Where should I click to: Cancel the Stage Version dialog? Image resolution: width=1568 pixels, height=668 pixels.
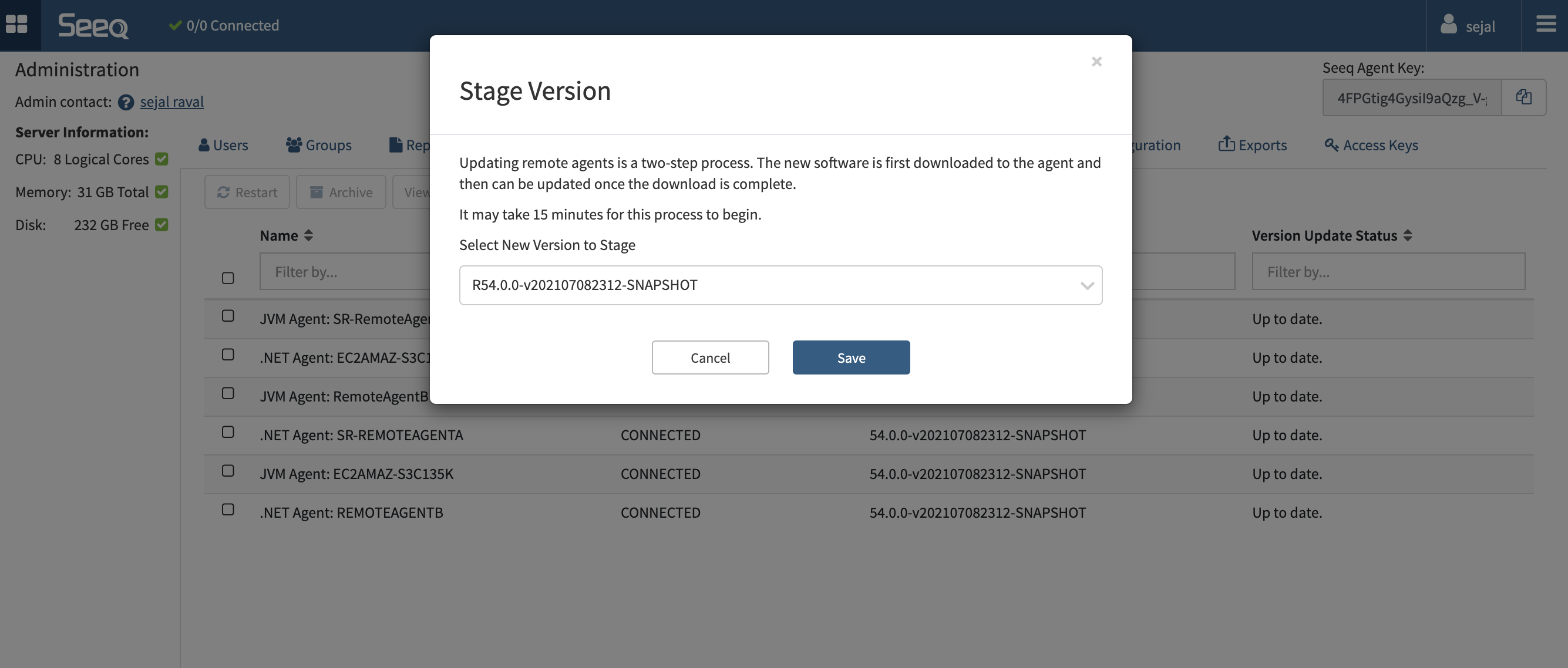pos(710,357)
